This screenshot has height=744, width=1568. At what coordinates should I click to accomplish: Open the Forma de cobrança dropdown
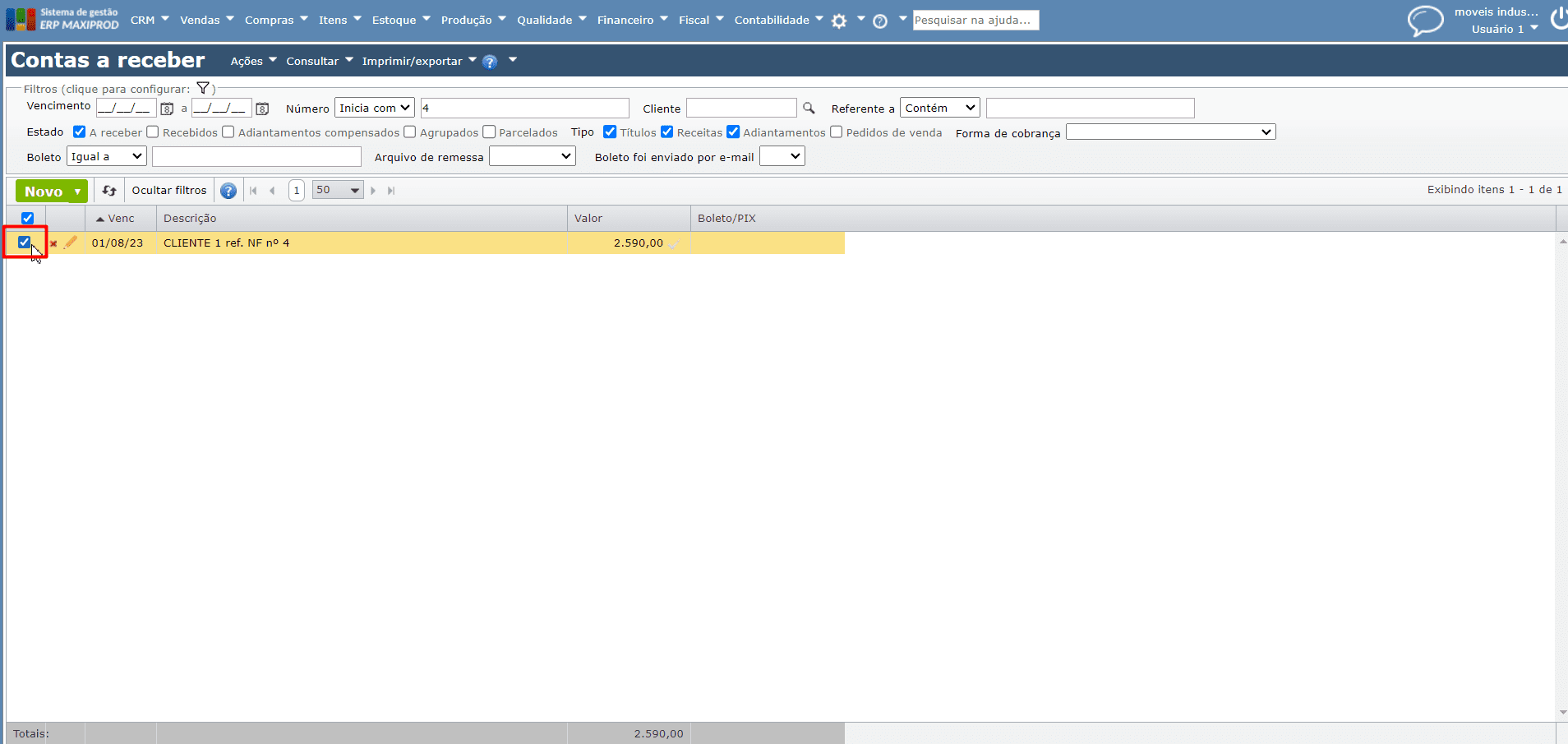(x=1170, y=132)
